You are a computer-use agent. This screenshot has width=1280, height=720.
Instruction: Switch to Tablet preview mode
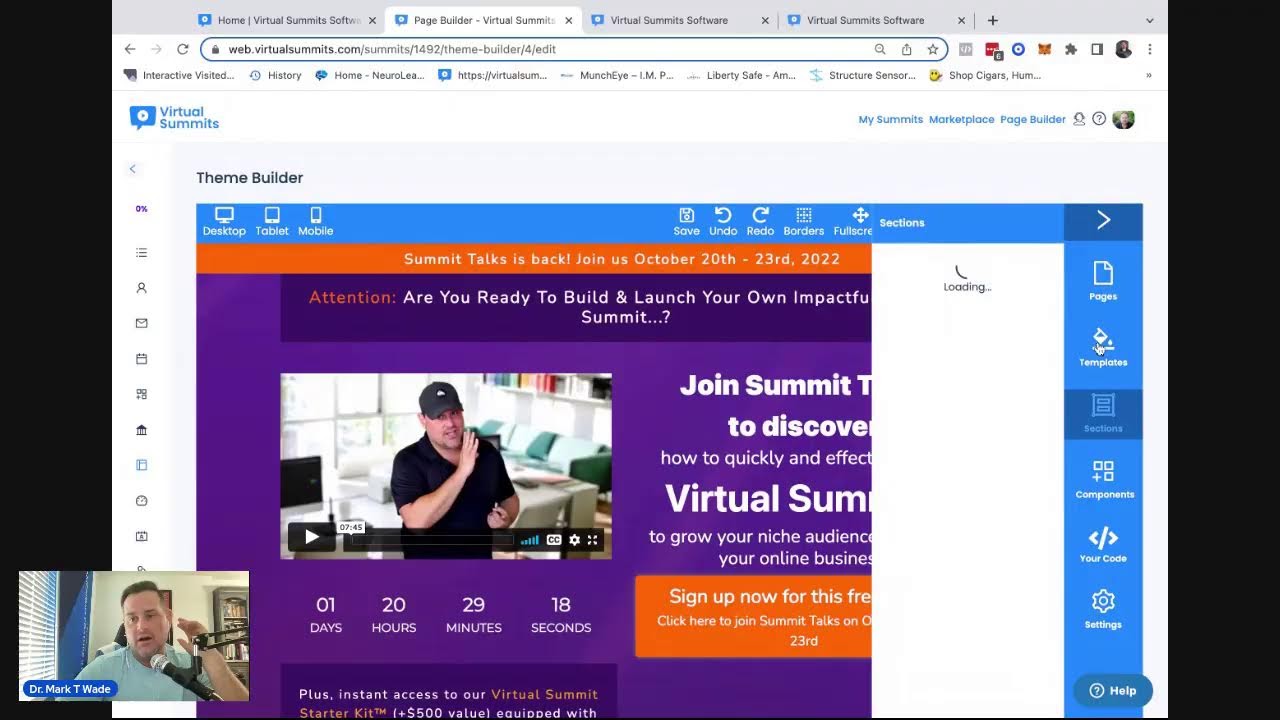[x=272, y=222]
